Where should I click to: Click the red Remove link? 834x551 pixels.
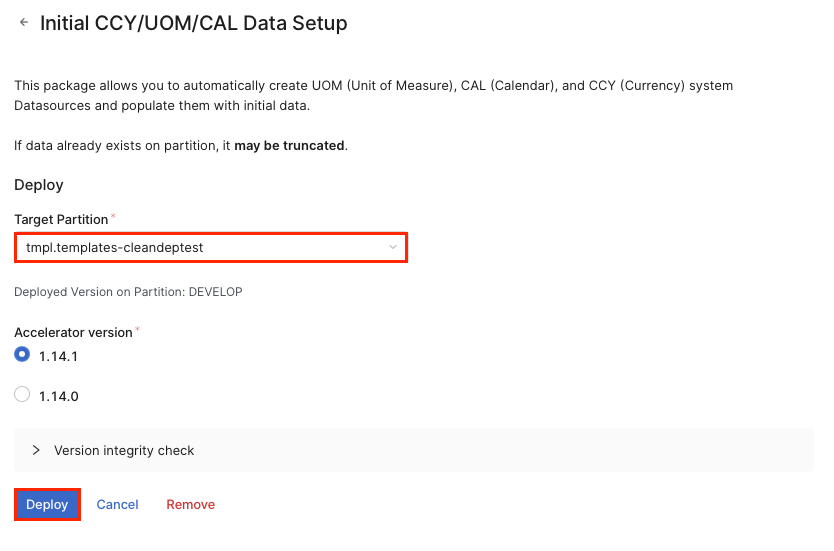tap(190, 504)
